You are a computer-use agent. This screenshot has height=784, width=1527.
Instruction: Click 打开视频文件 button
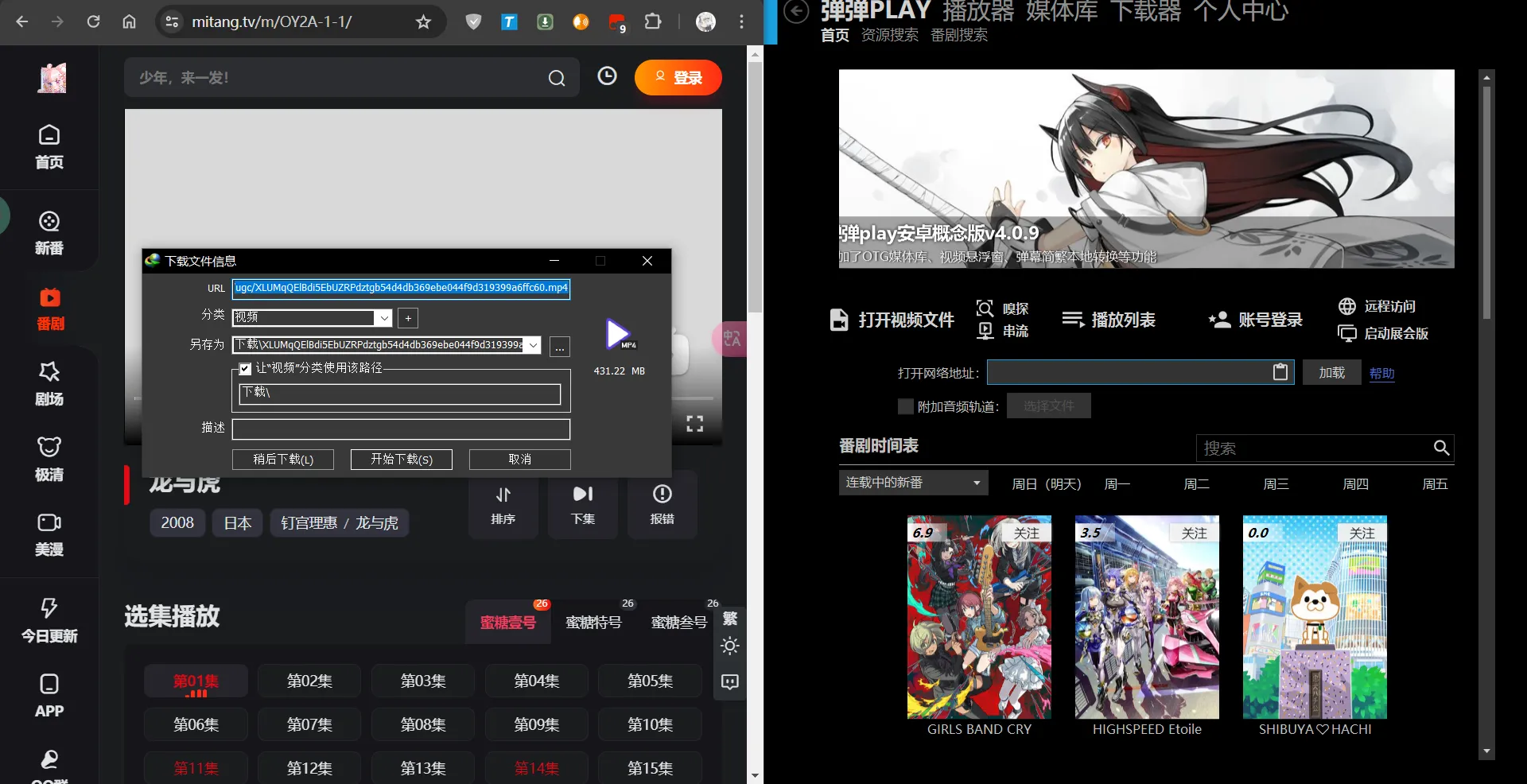click(892, 320)
